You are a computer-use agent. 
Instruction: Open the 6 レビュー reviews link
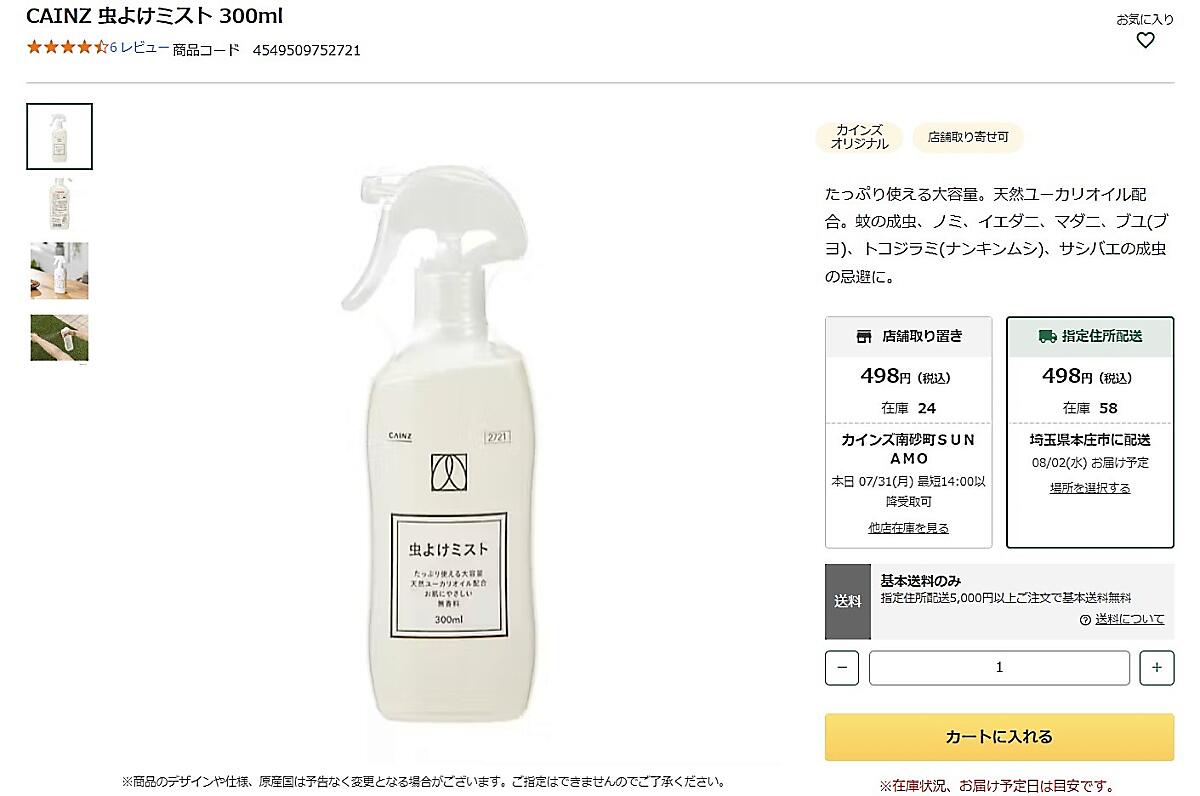click(139, 47)
